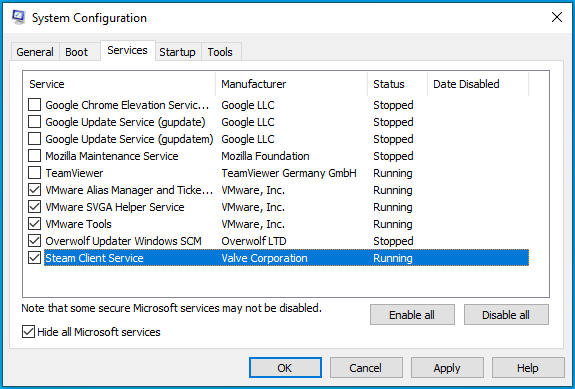
Task: Select the VMware SVGA Helper Service name
Action: point(115,207)
